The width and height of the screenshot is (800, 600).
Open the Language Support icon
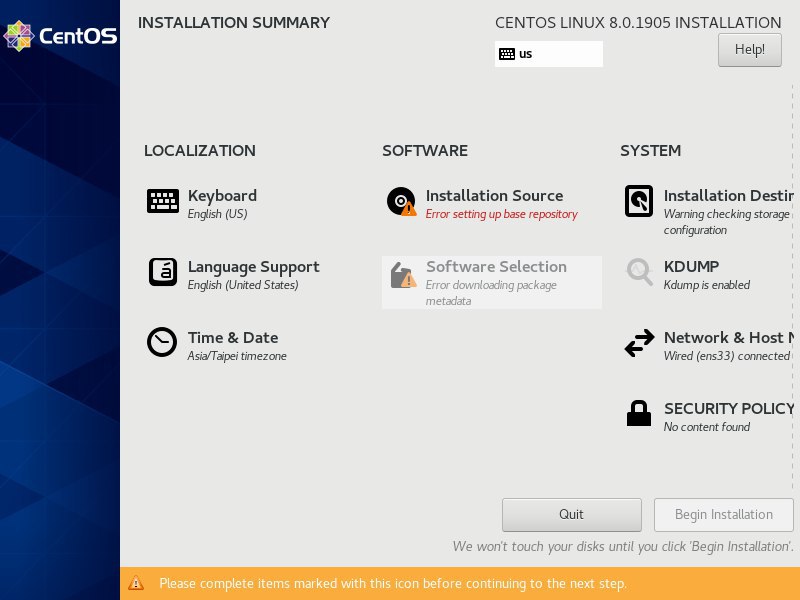point(163,272)
